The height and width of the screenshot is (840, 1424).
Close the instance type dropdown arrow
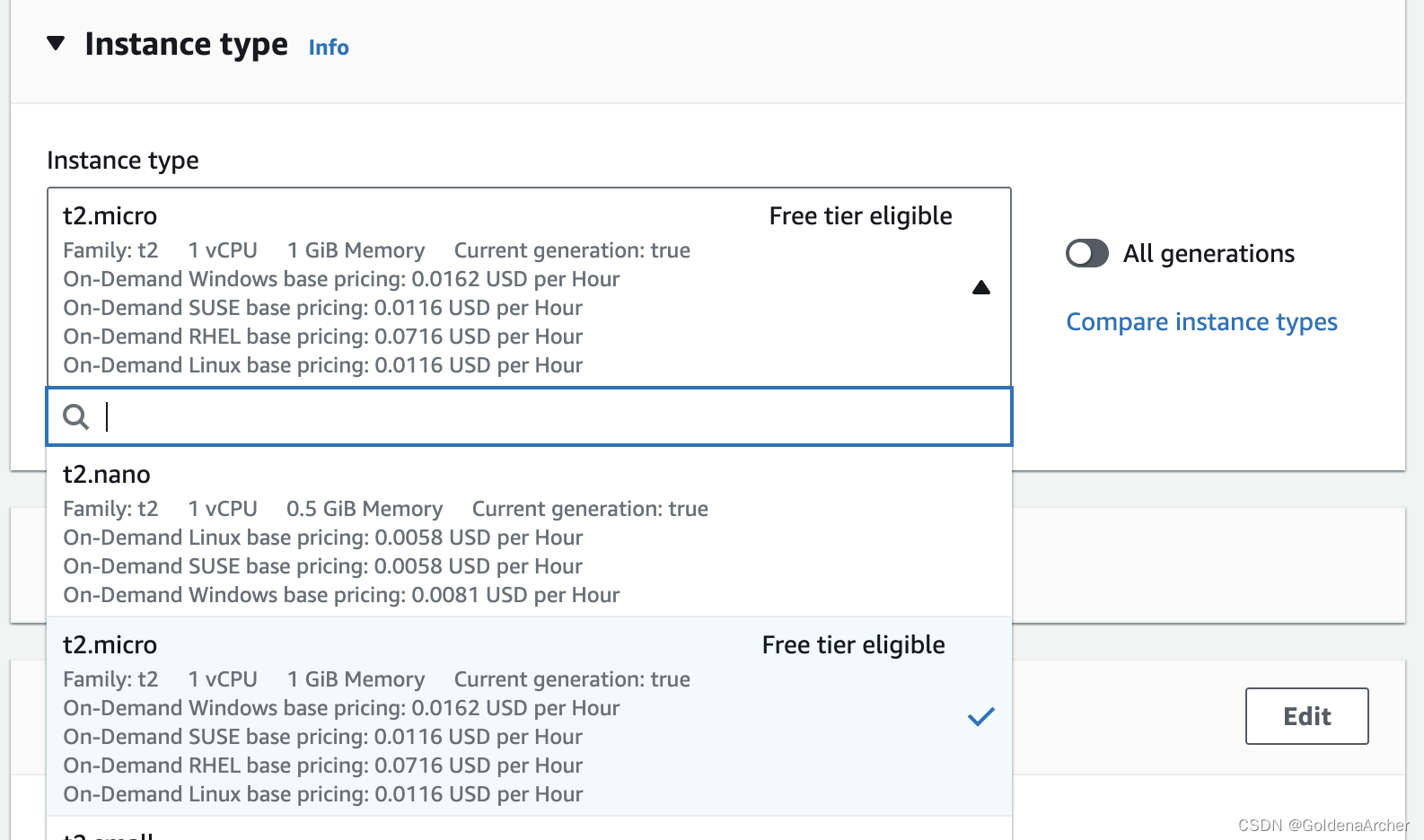pyautogui.click(x=981, y=287)
